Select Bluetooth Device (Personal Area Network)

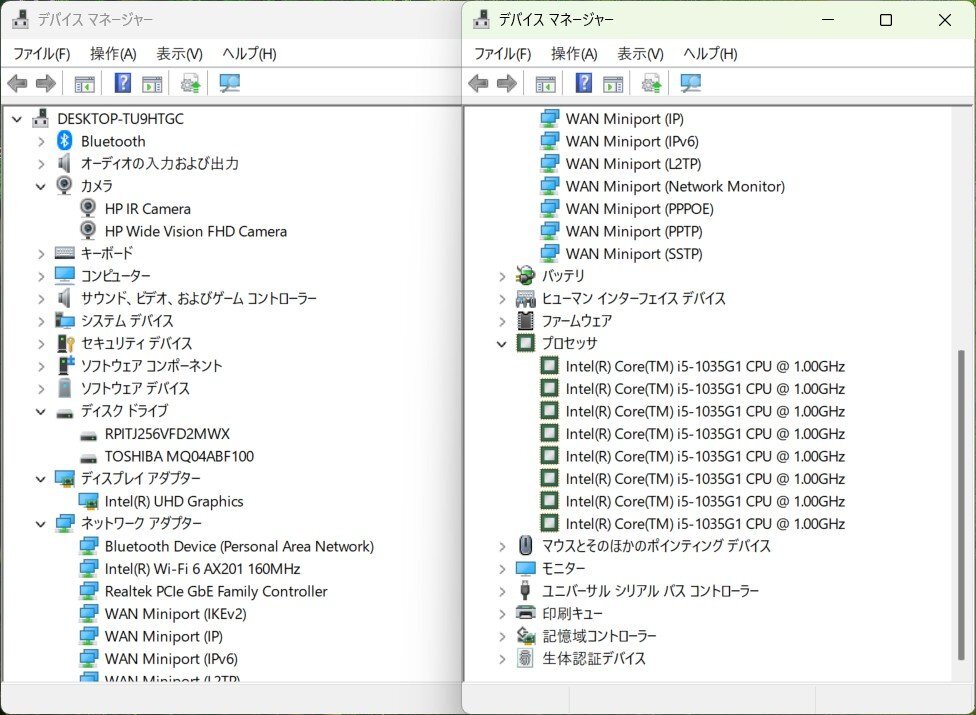coord(239,546)
